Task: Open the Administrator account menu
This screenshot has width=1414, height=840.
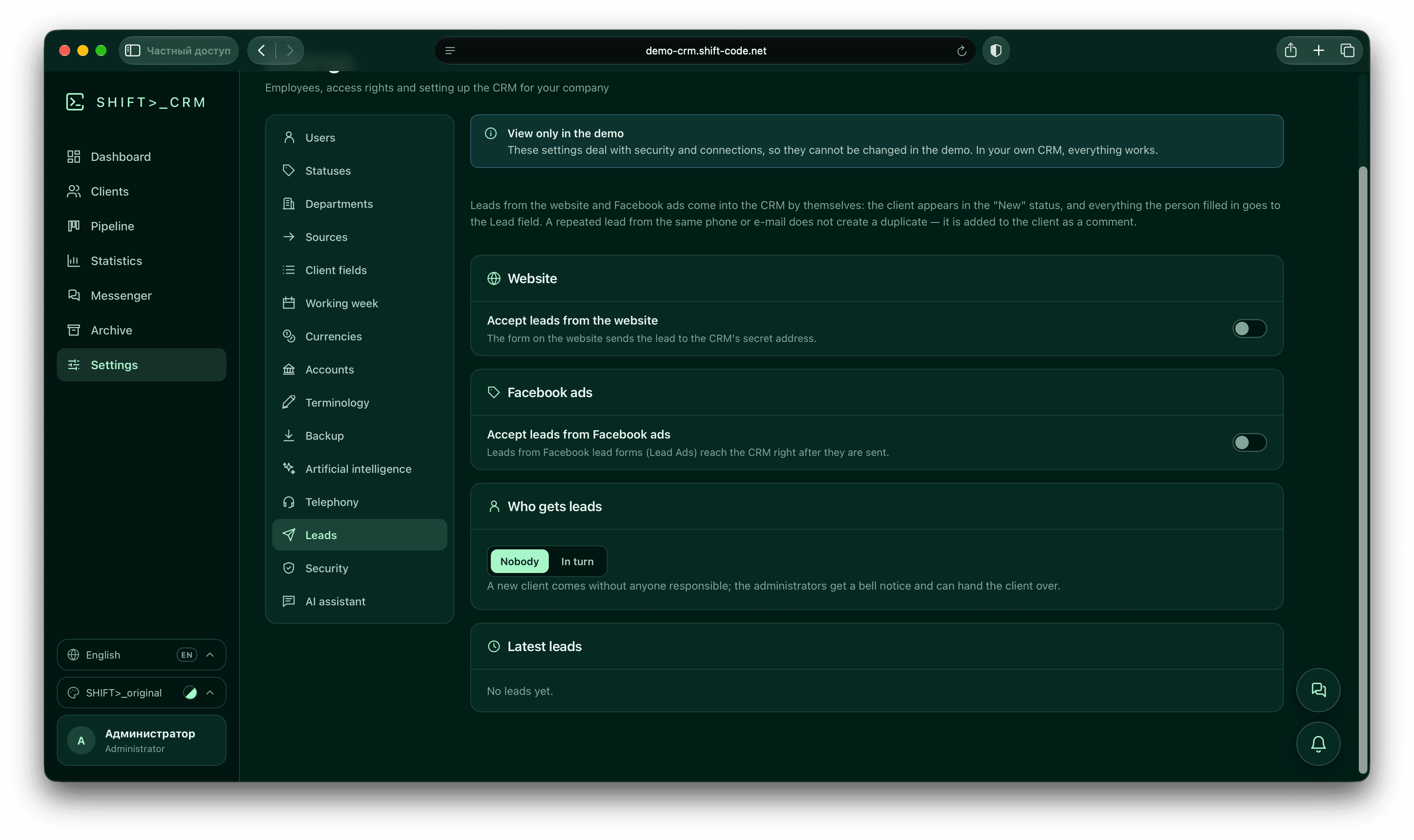Action: (142, 740)
